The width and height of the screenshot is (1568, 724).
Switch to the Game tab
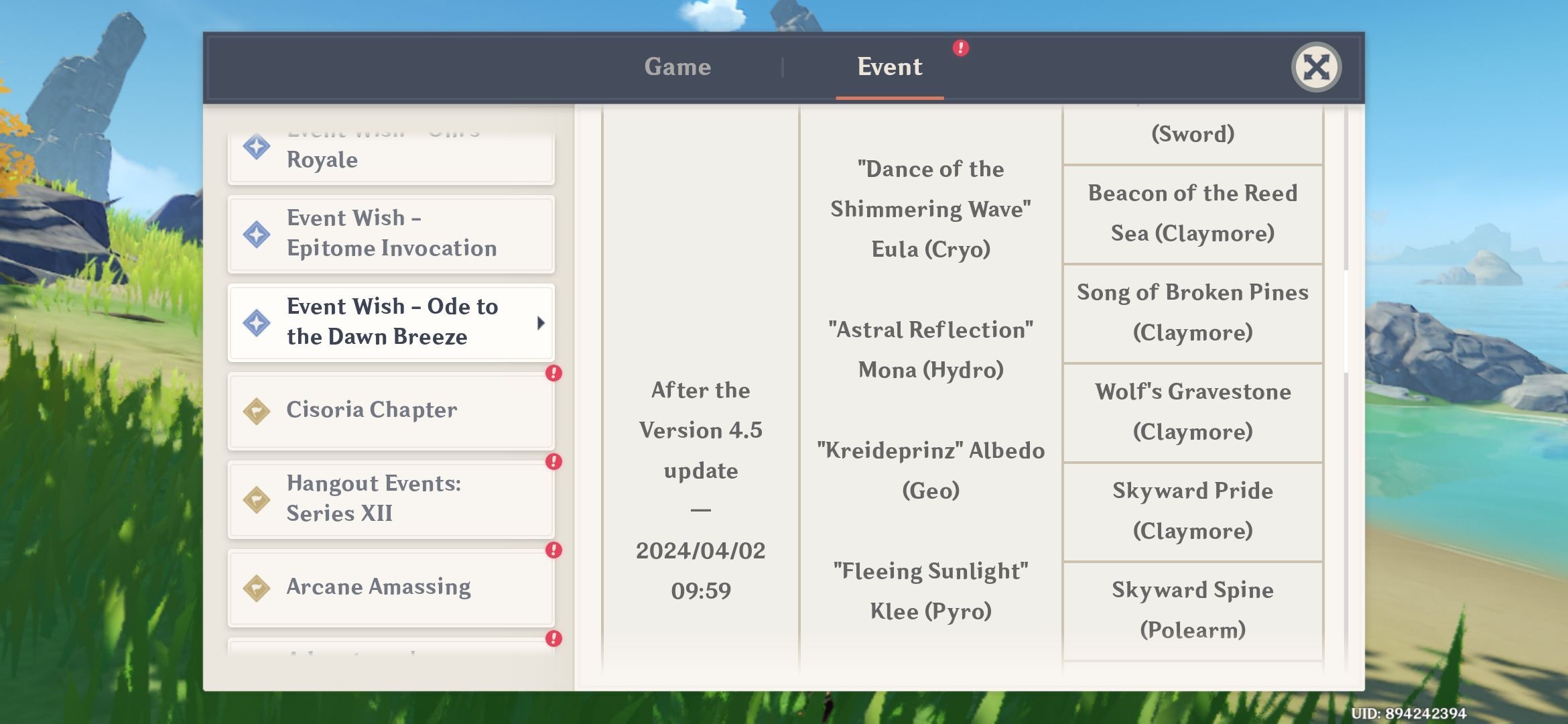click(677, 67)
